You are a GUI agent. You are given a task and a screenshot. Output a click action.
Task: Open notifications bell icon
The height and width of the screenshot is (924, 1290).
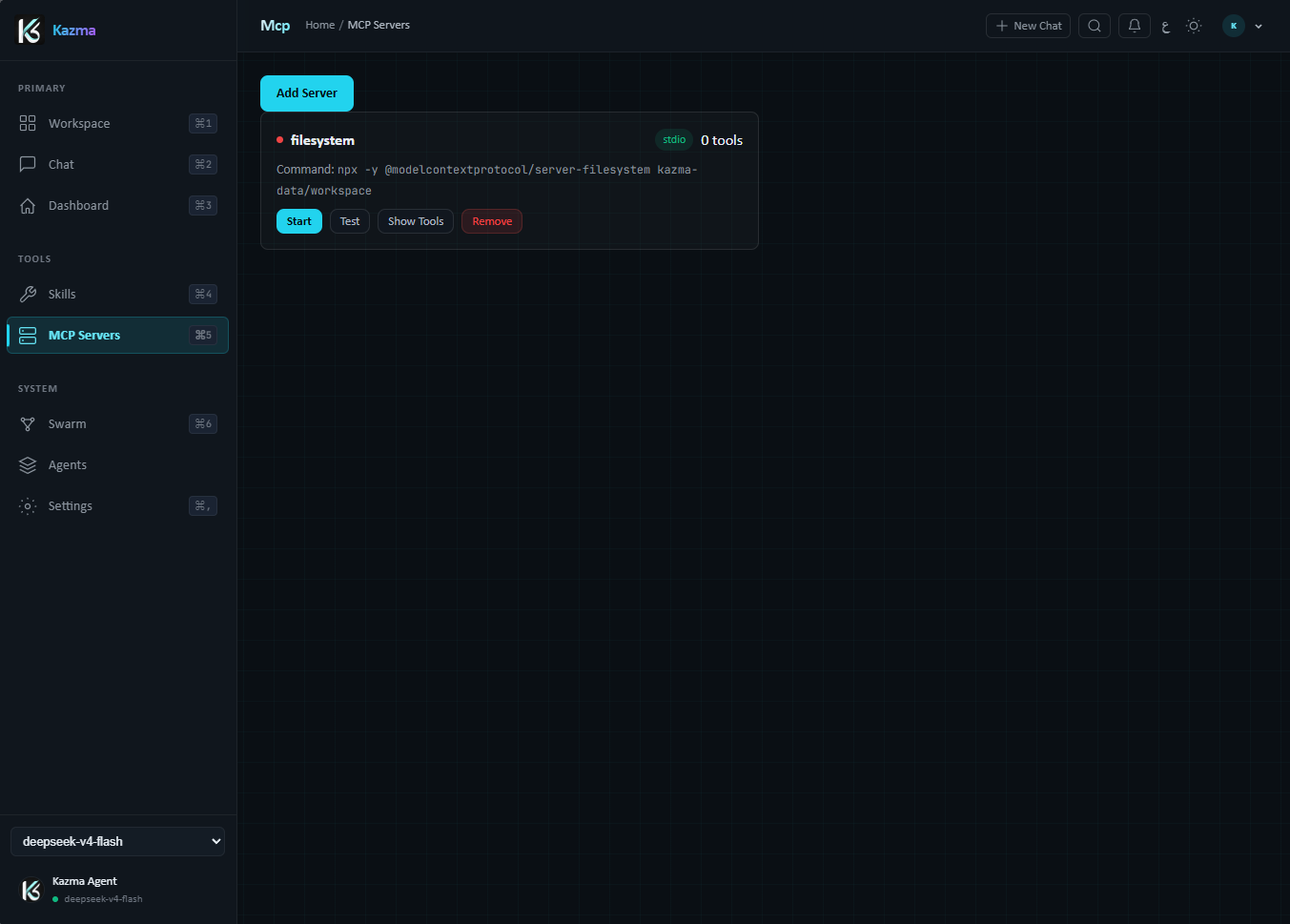point(1135,26)
